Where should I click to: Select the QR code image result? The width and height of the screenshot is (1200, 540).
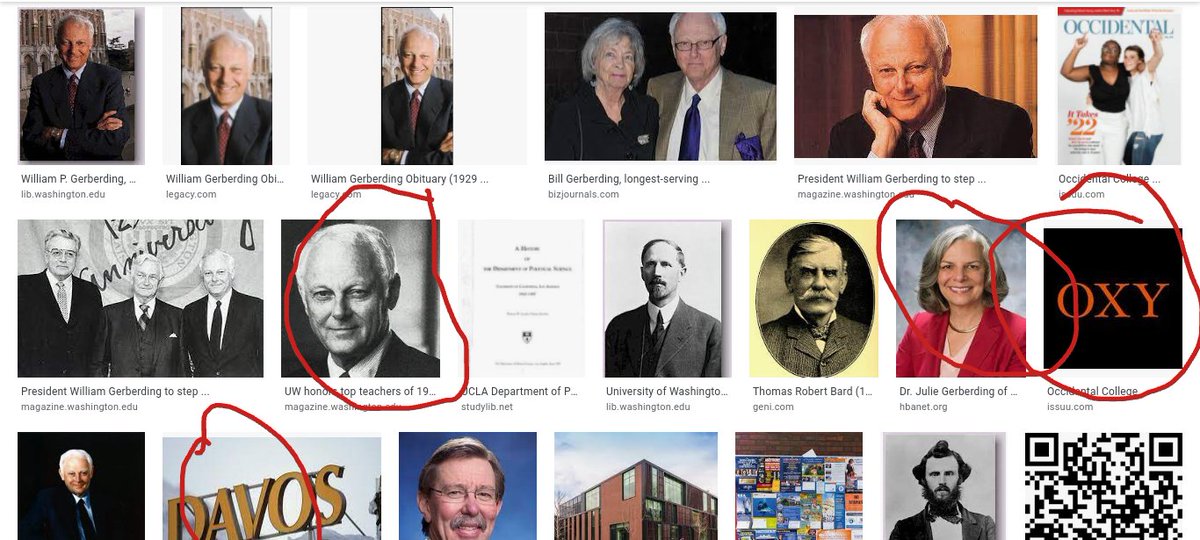point(1104,486)
